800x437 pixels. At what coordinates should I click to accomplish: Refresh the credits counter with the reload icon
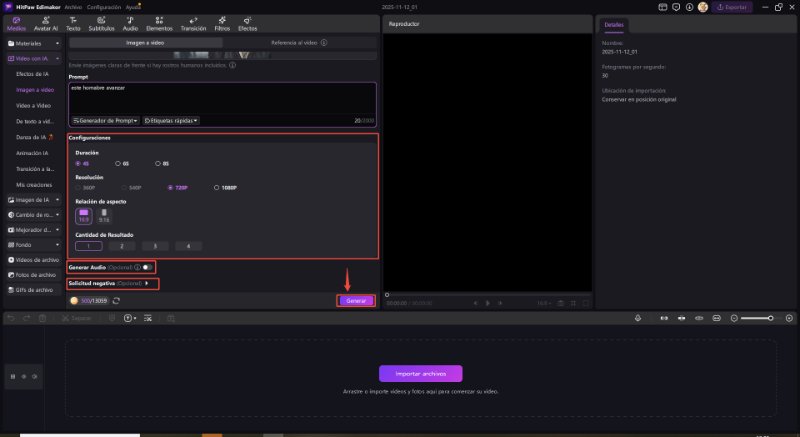(x=116, y=301)
